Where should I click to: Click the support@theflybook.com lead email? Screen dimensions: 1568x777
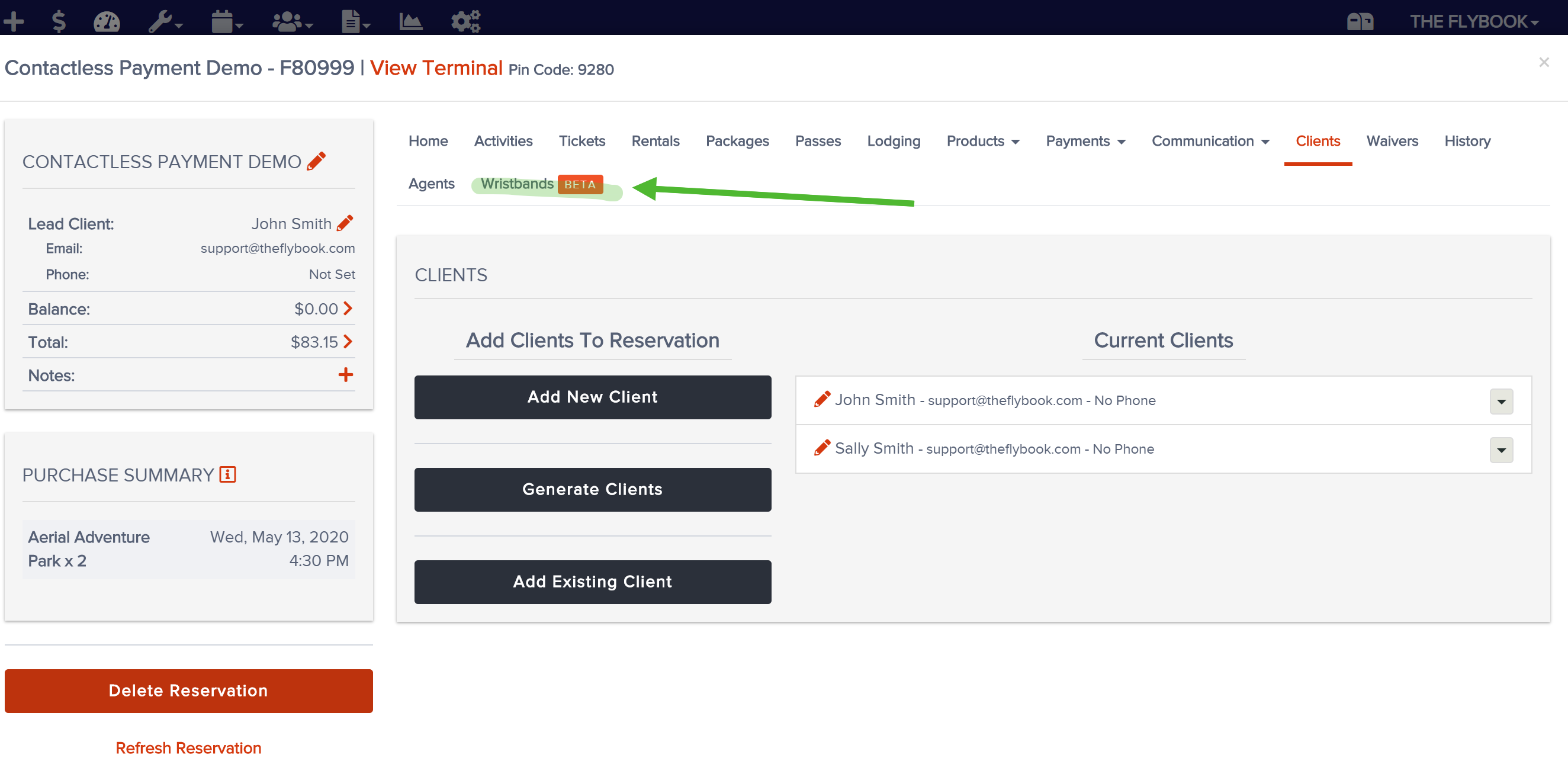pos(278,249)
